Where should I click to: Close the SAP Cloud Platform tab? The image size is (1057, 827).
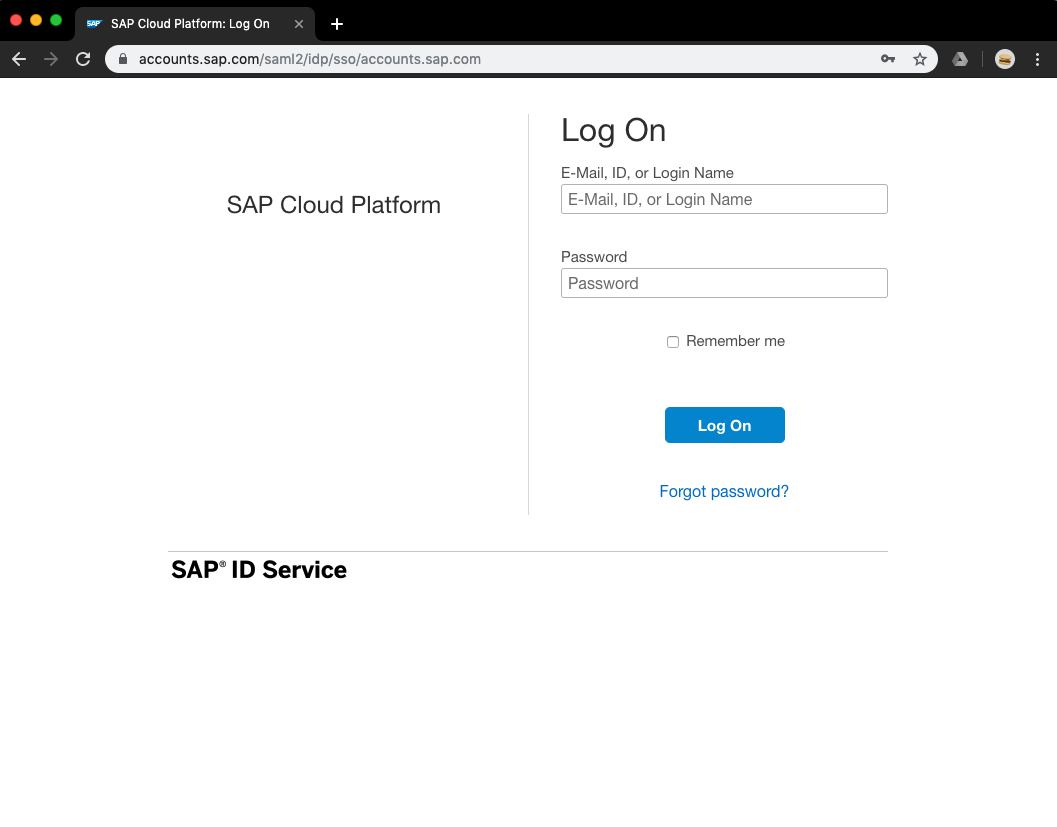point(299,24)
